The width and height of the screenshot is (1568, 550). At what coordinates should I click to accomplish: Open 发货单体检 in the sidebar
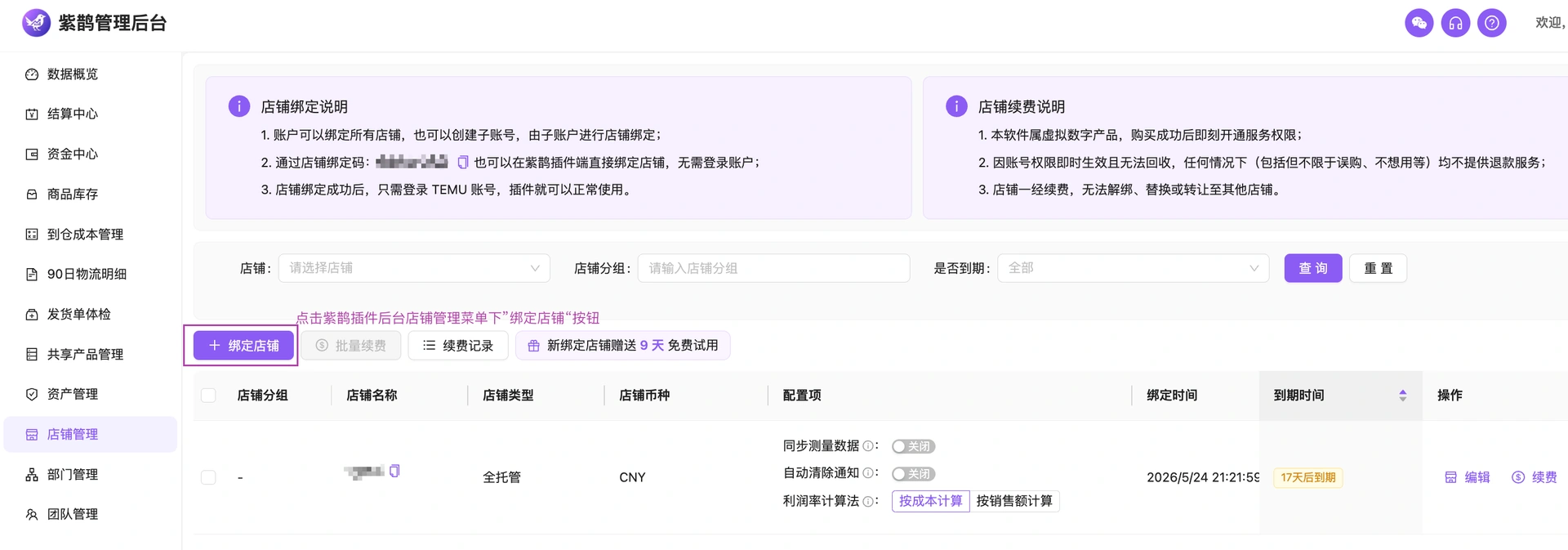click(x=90, y=315)
